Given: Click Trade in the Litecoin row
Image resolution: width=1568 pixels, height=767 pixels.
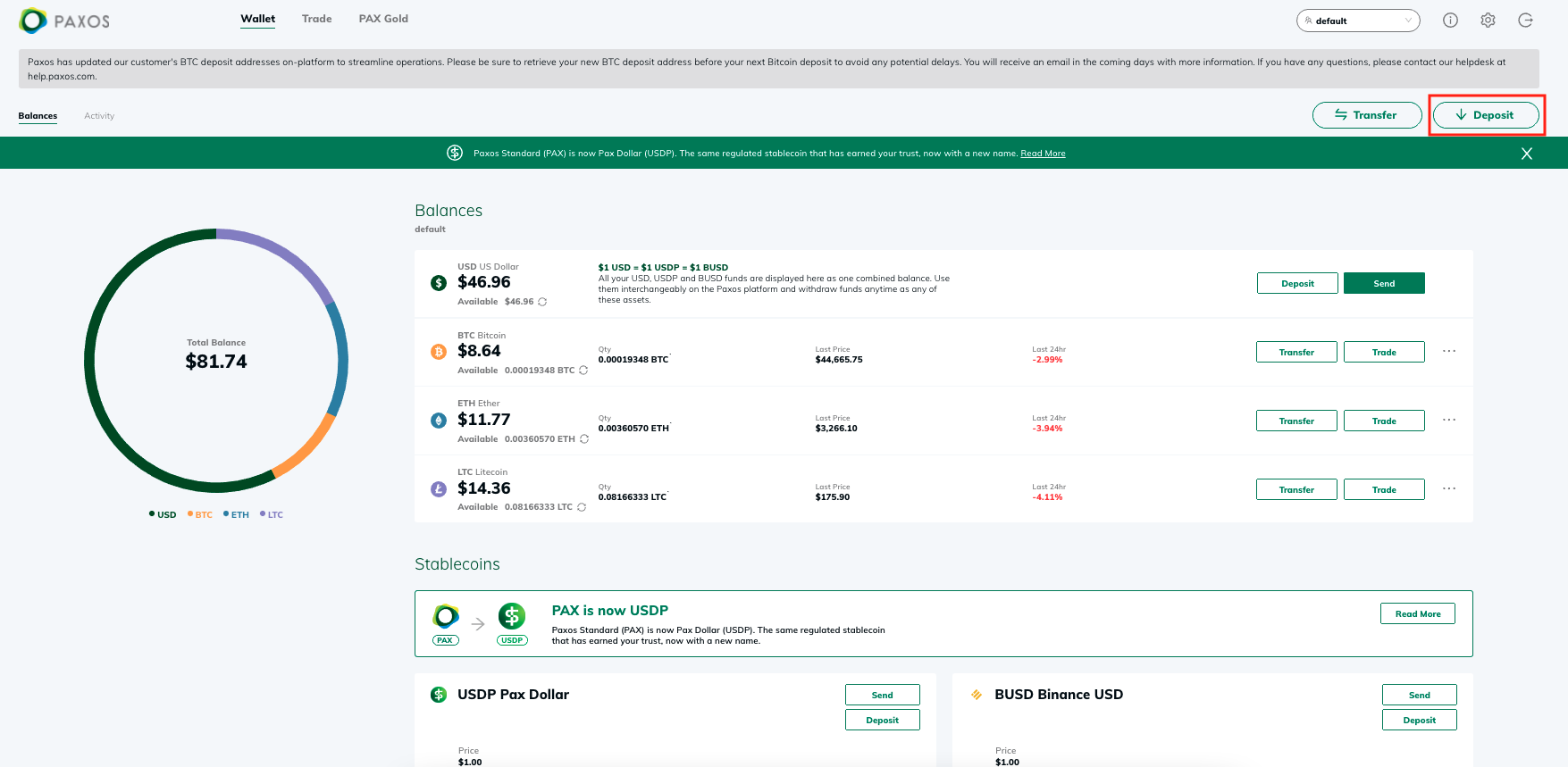Looking at the screenshot, I should 1384,489.
